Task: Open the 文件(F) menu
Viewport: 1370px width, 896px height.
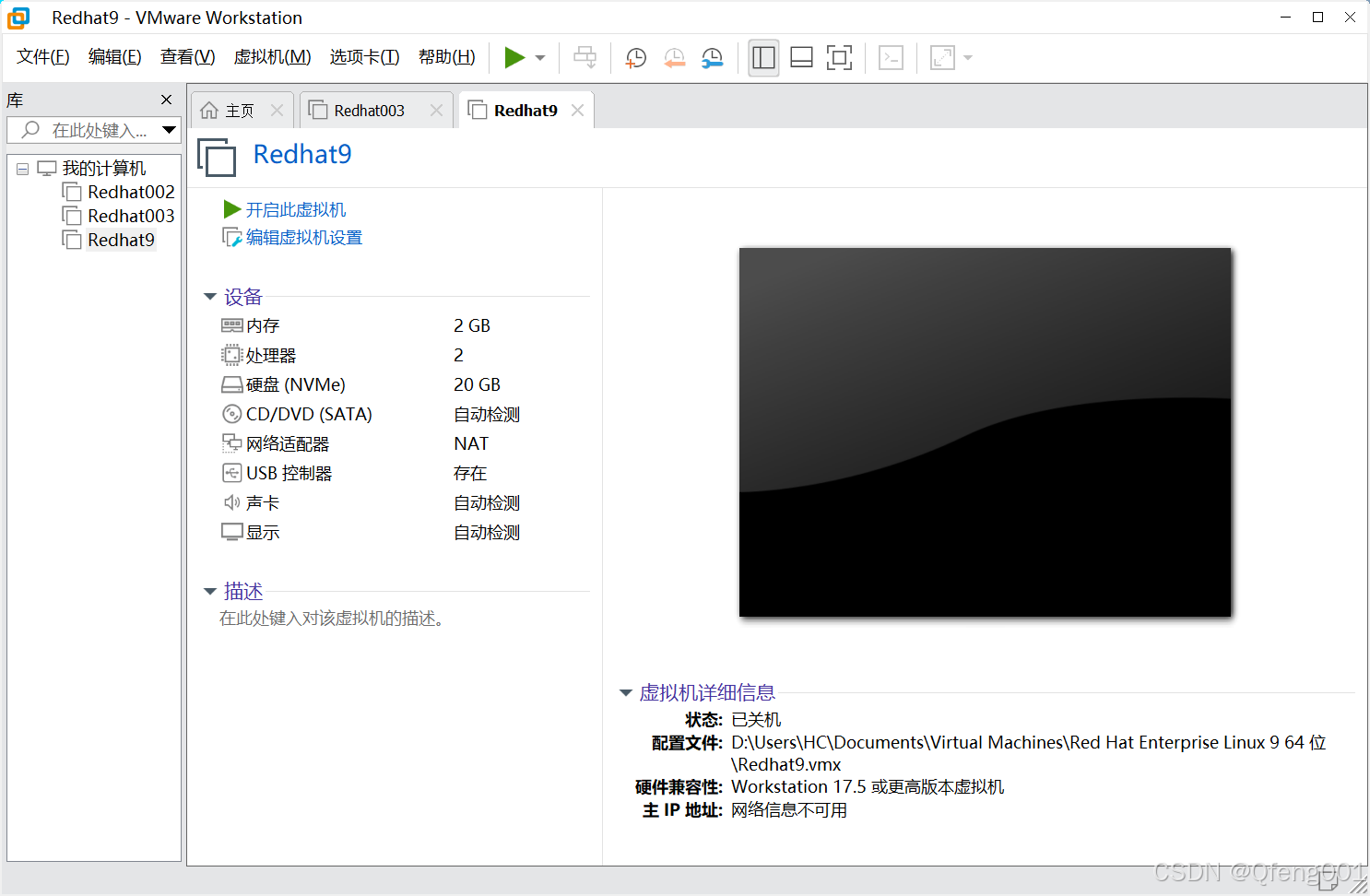Action: (42, 57)
